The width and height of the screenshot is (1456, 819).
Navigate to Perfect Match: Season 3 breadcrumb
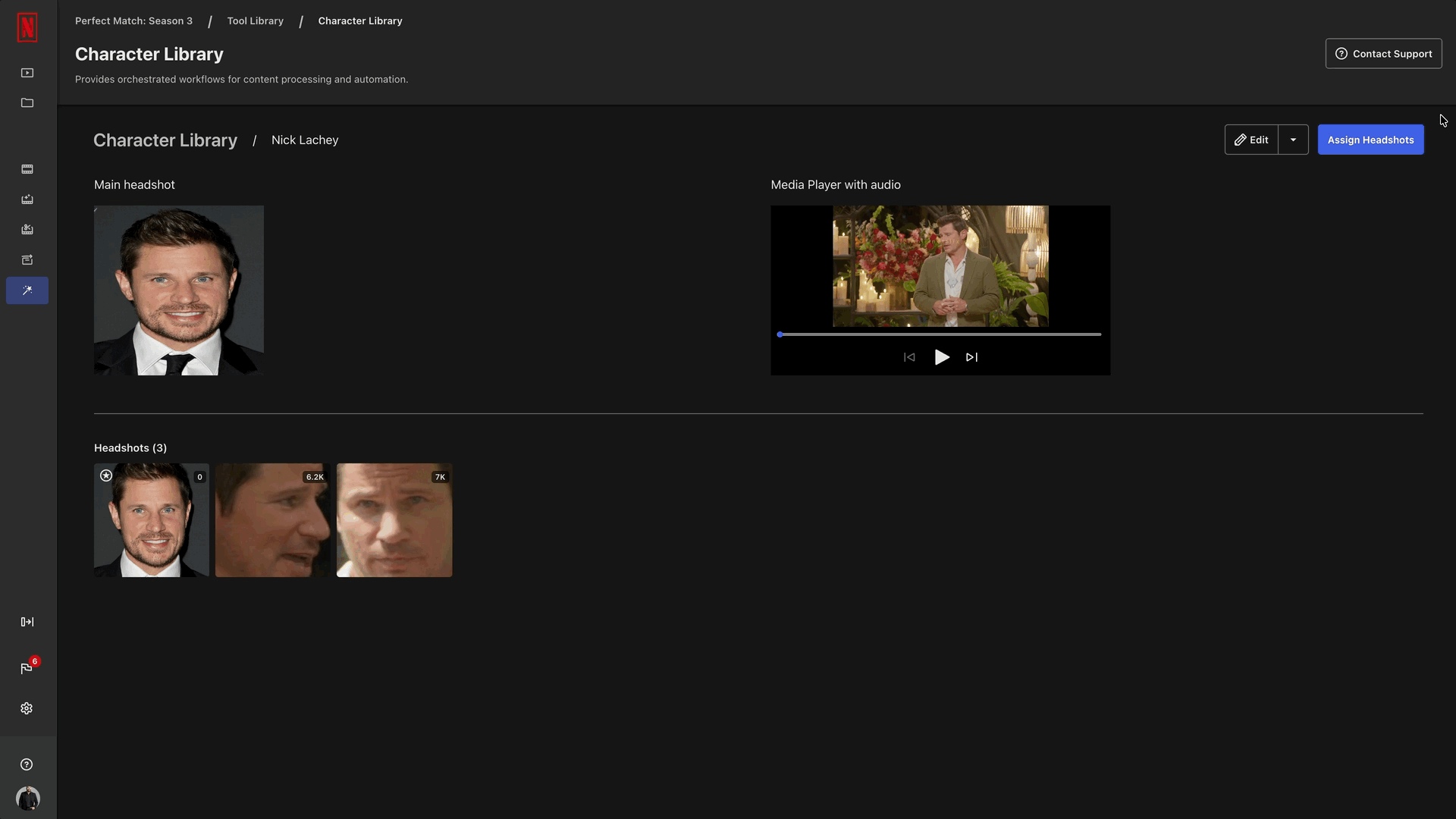[x=133, y=21]
